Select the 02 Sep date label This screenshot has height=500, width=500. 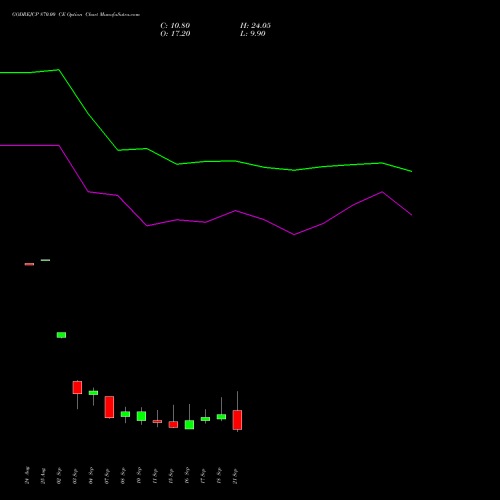59,476
